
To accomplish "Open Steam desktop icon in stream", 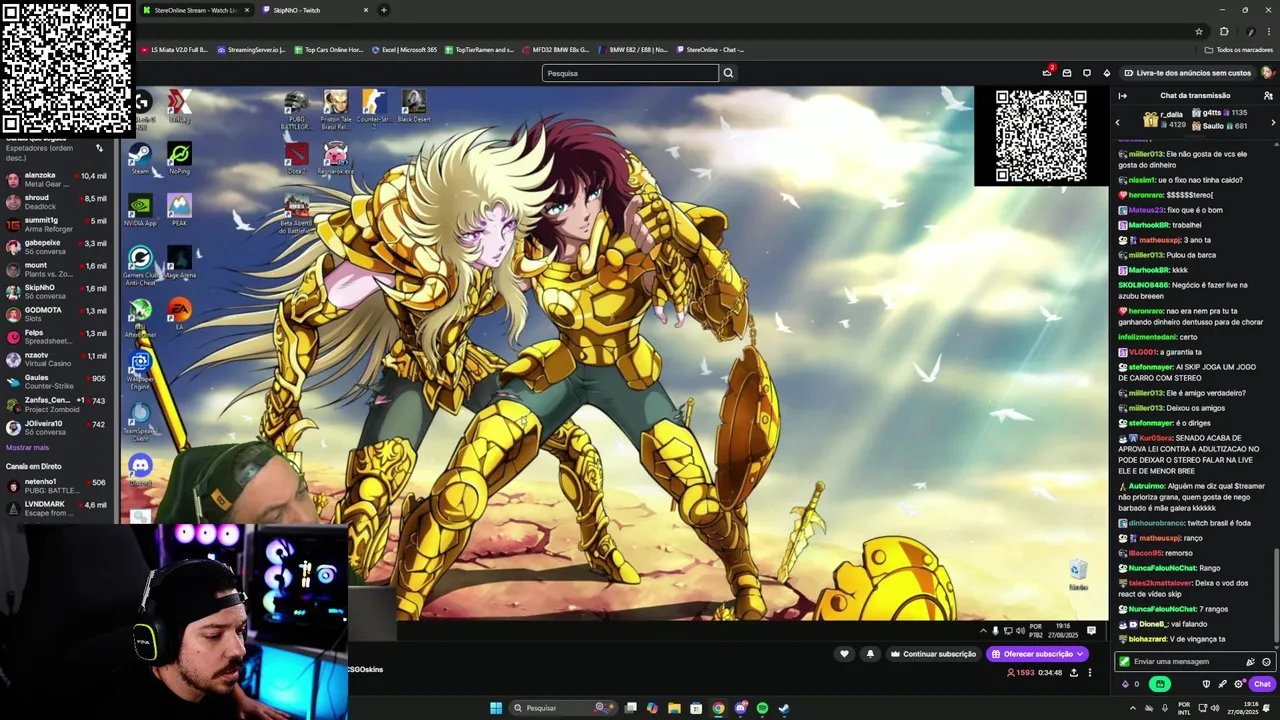I will (140, 158).
